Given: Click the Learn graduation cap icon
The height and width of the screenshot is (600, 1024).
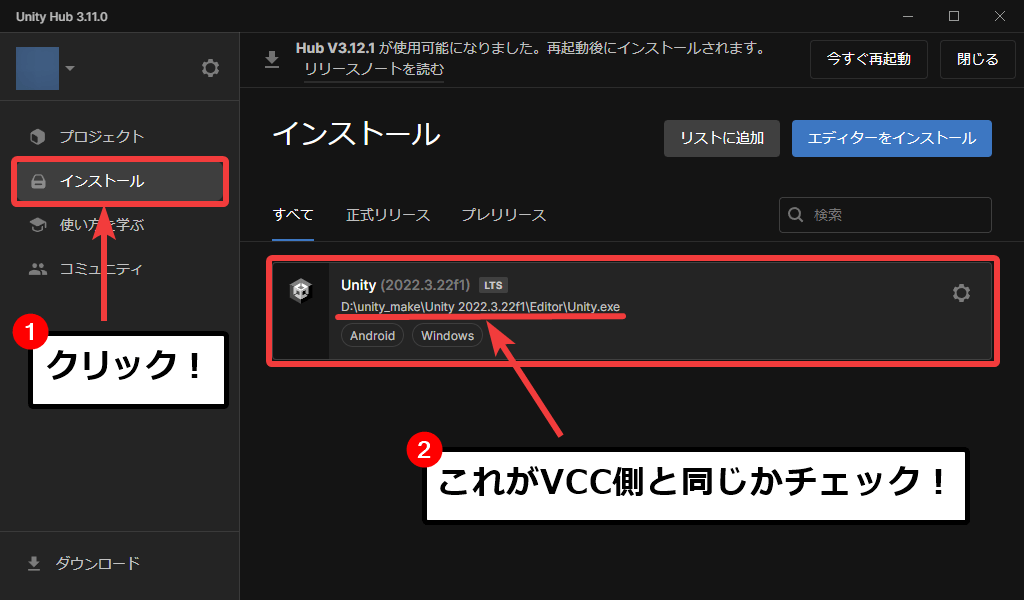Looking at the screenshot, I should (x=38, y=225).
